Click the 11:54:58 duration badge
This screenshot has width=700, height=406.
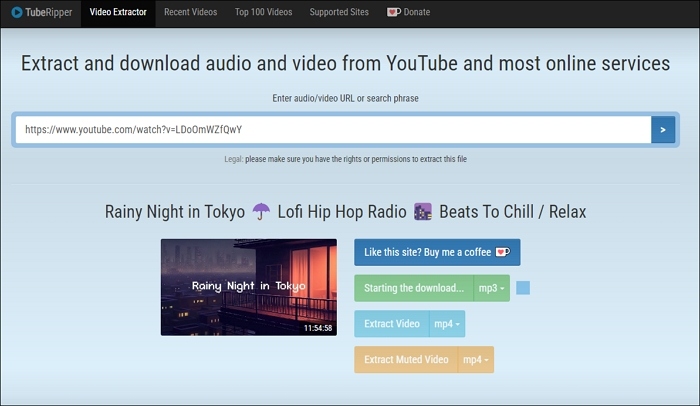(x=319, y=327)
